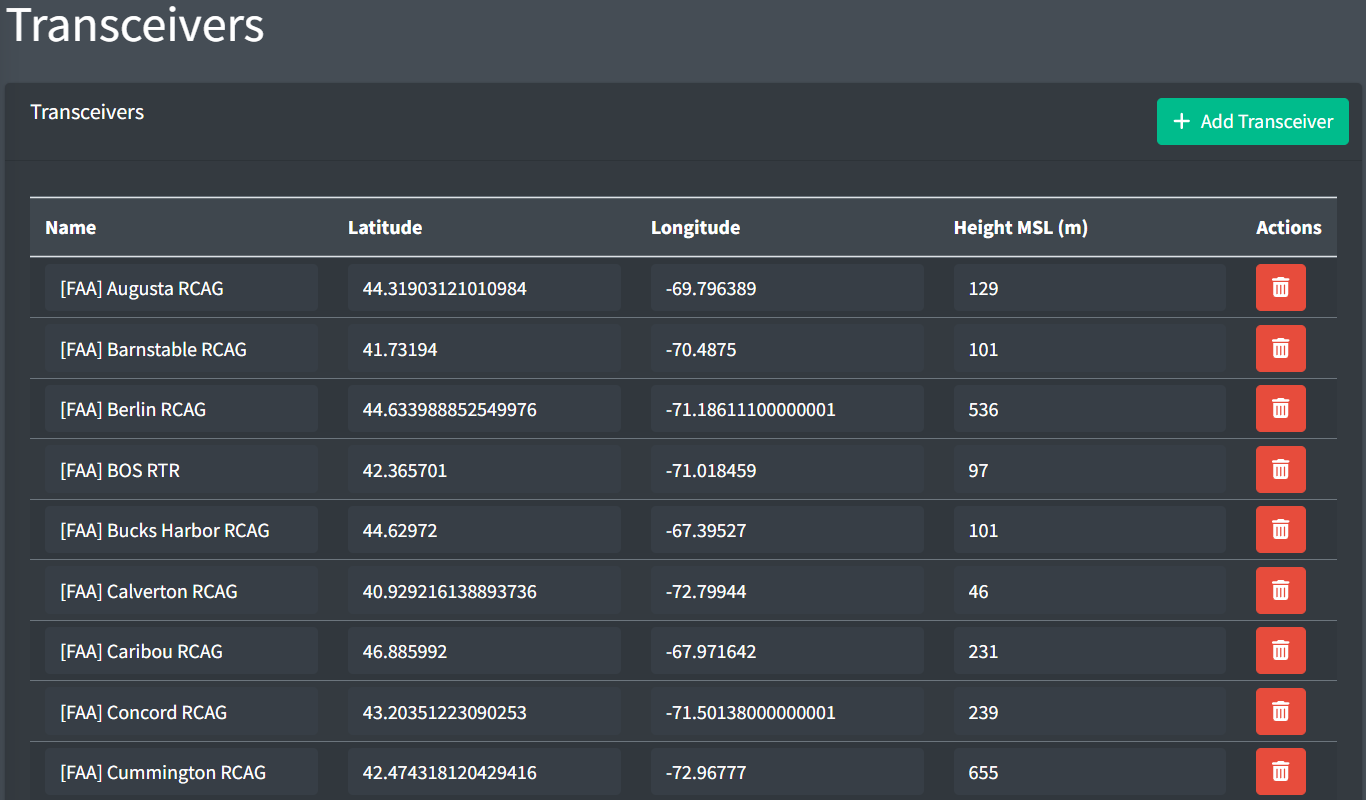Viewport: 1366px width, 800px height.
Task: Edit Augusta RCAG height value 129
Action: coord(1090,288)
